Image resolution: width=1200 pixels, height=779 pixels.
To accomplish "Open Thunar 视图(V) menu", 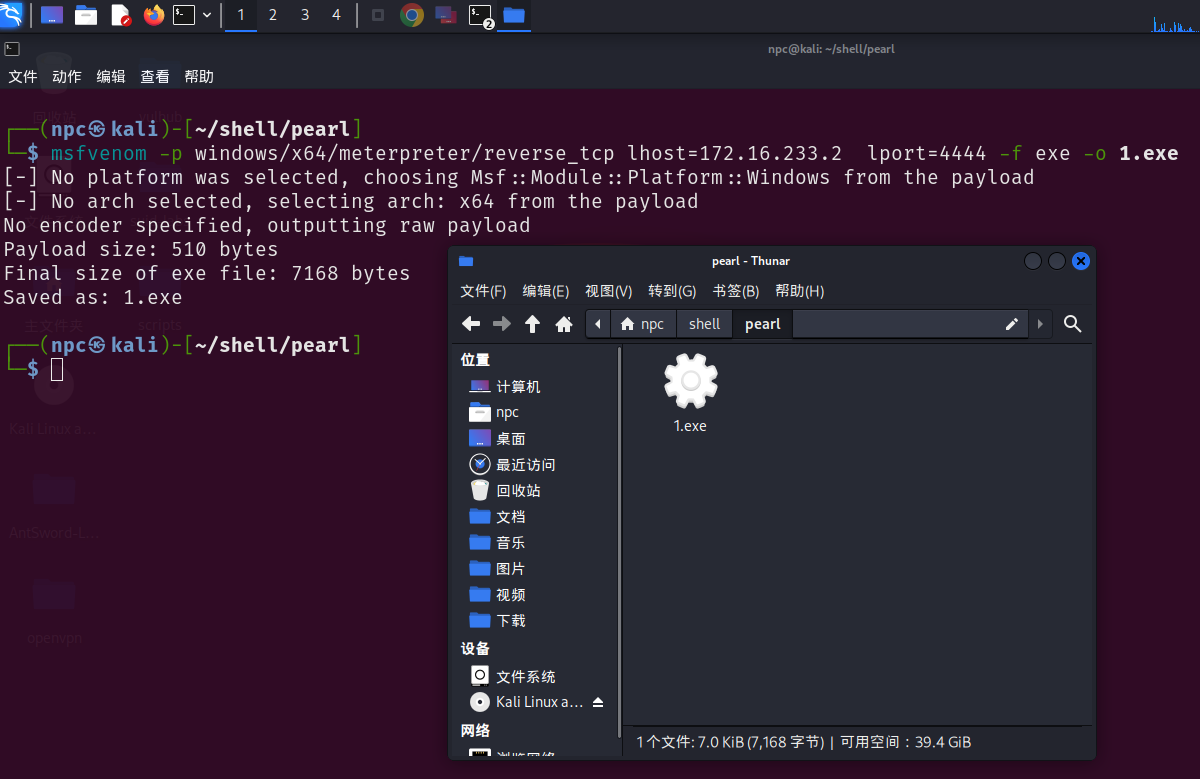I will pyautogui.click(x=609, y=291).
